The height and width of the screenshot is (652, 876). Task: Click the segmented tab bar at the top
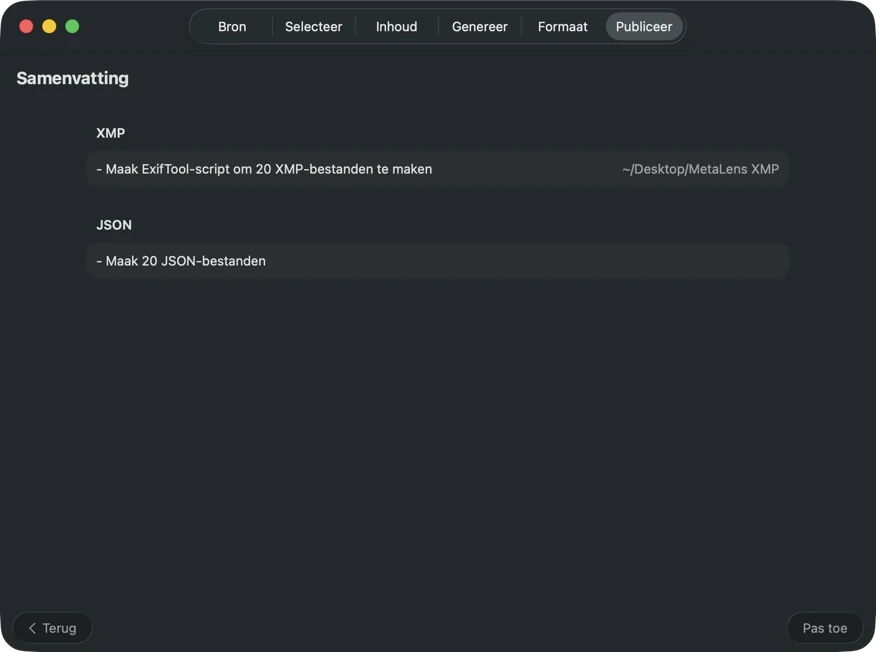tap(437, 26)
